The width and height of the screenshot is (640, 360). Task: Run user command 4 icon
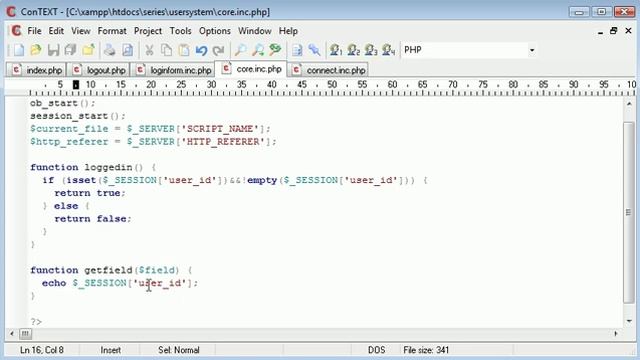pyautogui.click(x=388, y=50)
